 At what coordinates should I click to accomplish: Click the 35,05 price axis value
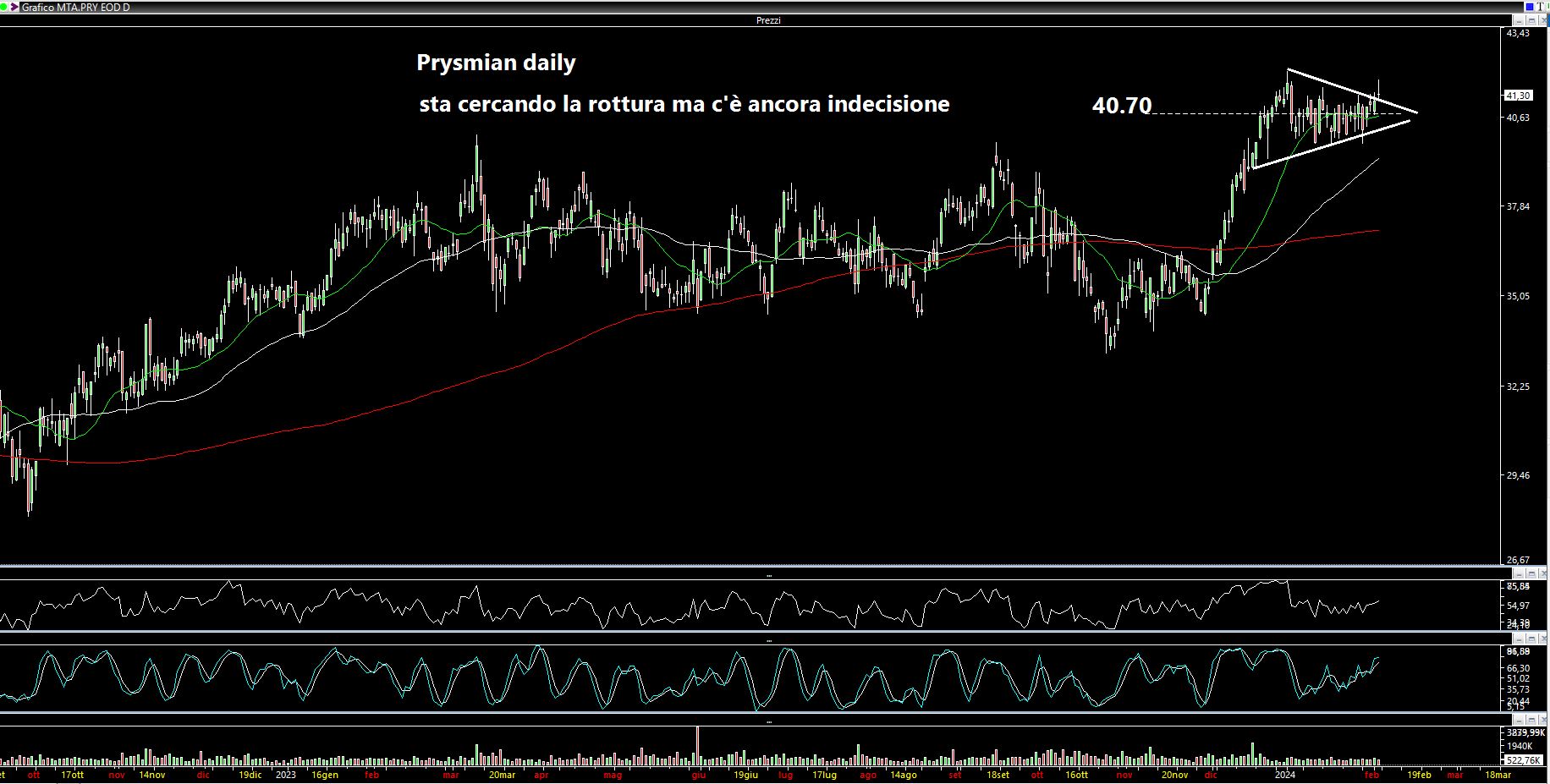pyautogui.click(x=1519, y=296)
